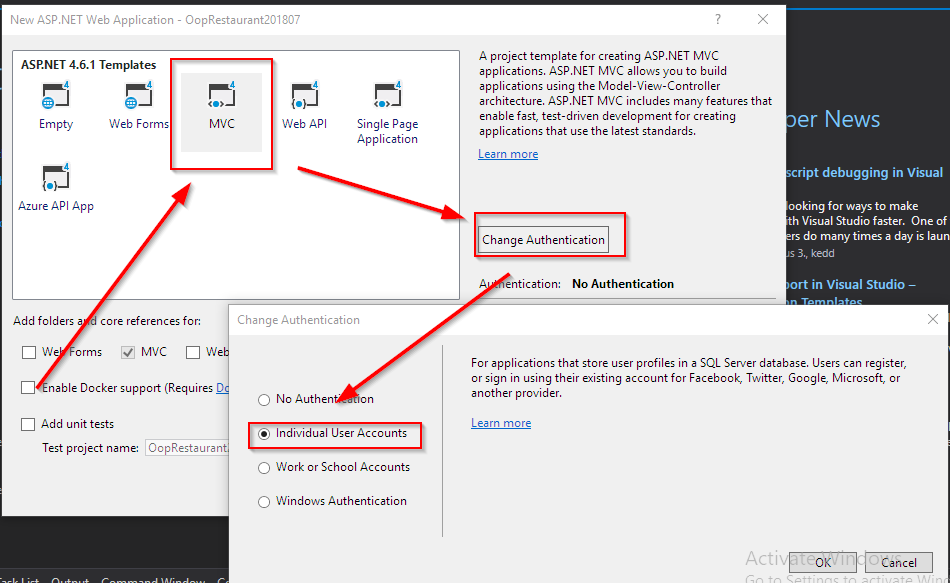Select the Web API template icon
The width and height of the screenshot is (950, 583).
click(x=304, y=107)
